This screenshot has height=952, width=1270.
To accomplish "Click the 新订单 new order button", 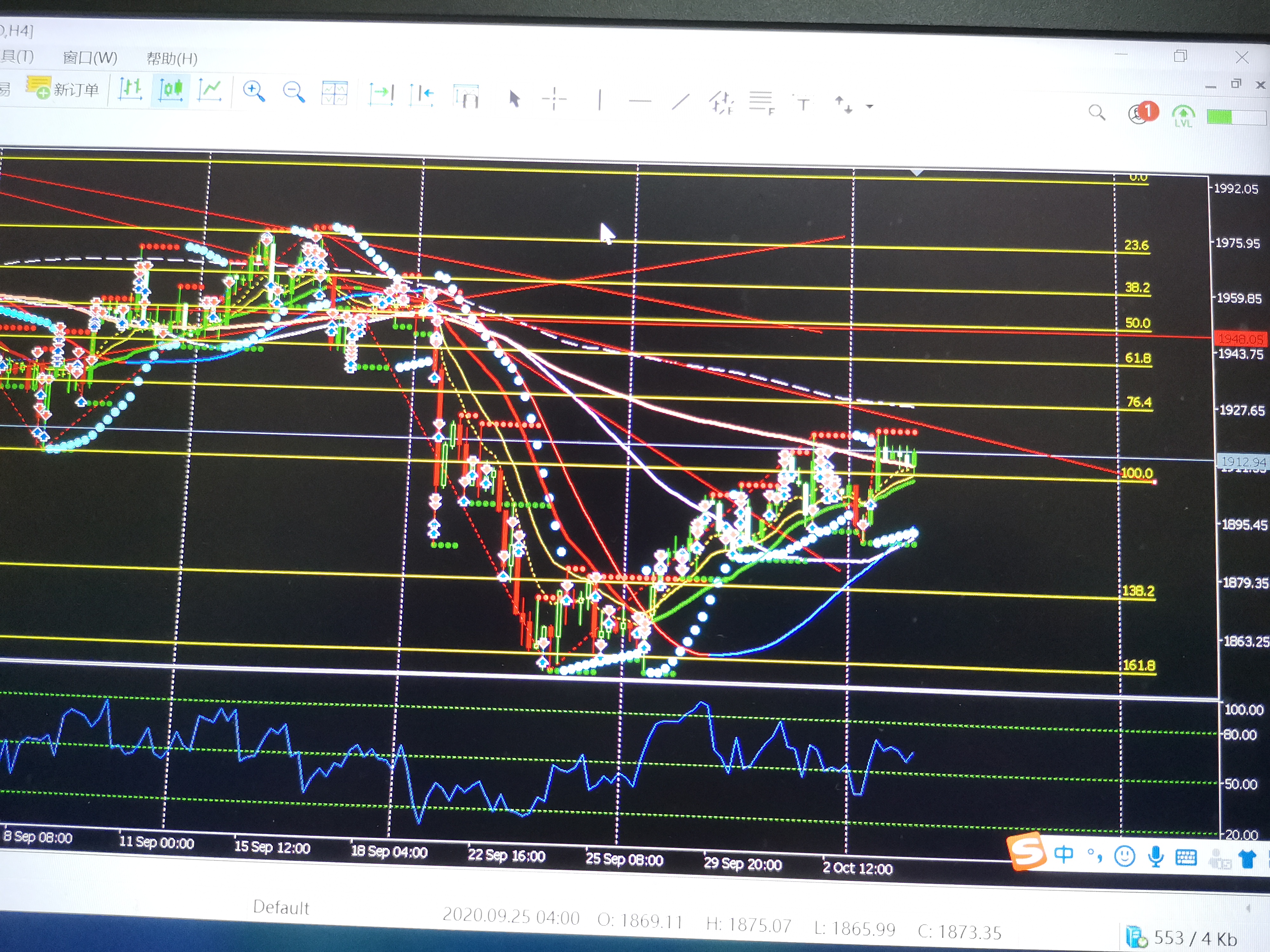I will [x=63, y=88].
